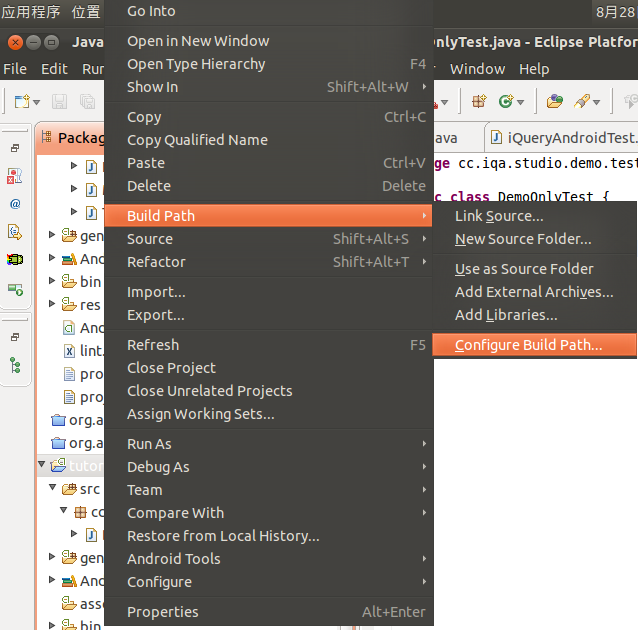Image resolution: width=638 pixels, height=630 pixels.
Task: Click the Search flashlight toolbar icon
Action: click(582, 101)
